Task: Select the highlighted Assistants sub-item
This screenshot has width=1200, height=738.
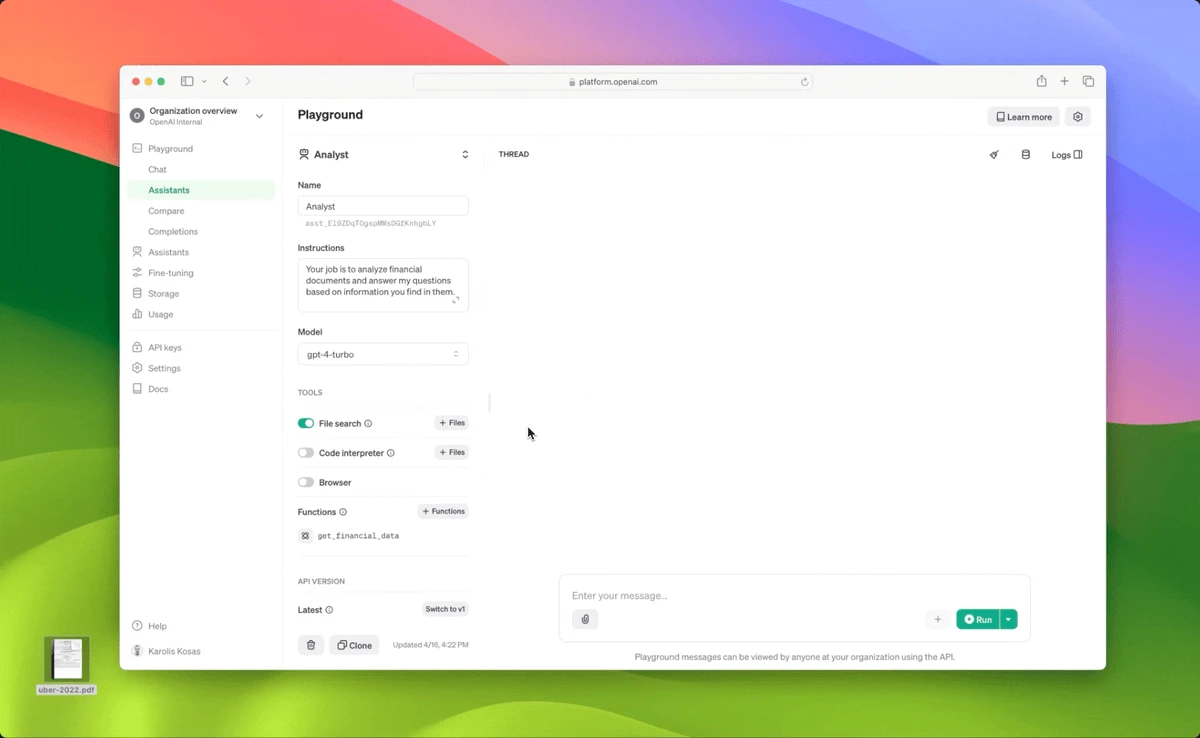Action: tap(200, 190)
